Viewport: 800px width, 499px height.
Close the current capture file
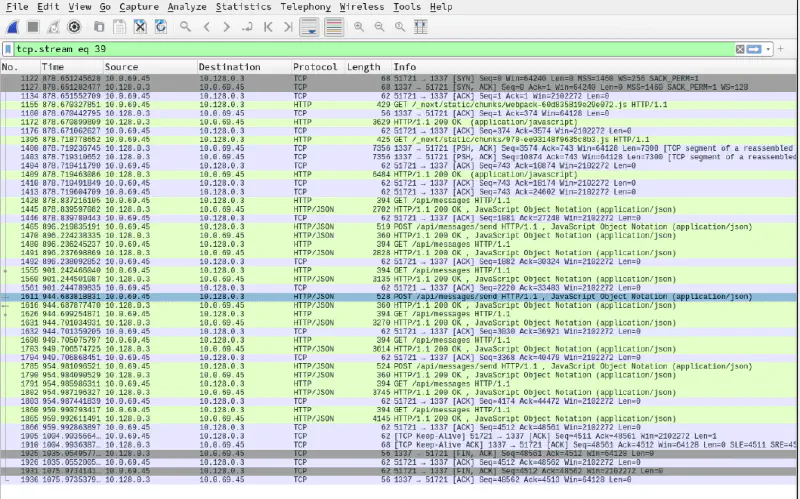click(x=140, y=26)
